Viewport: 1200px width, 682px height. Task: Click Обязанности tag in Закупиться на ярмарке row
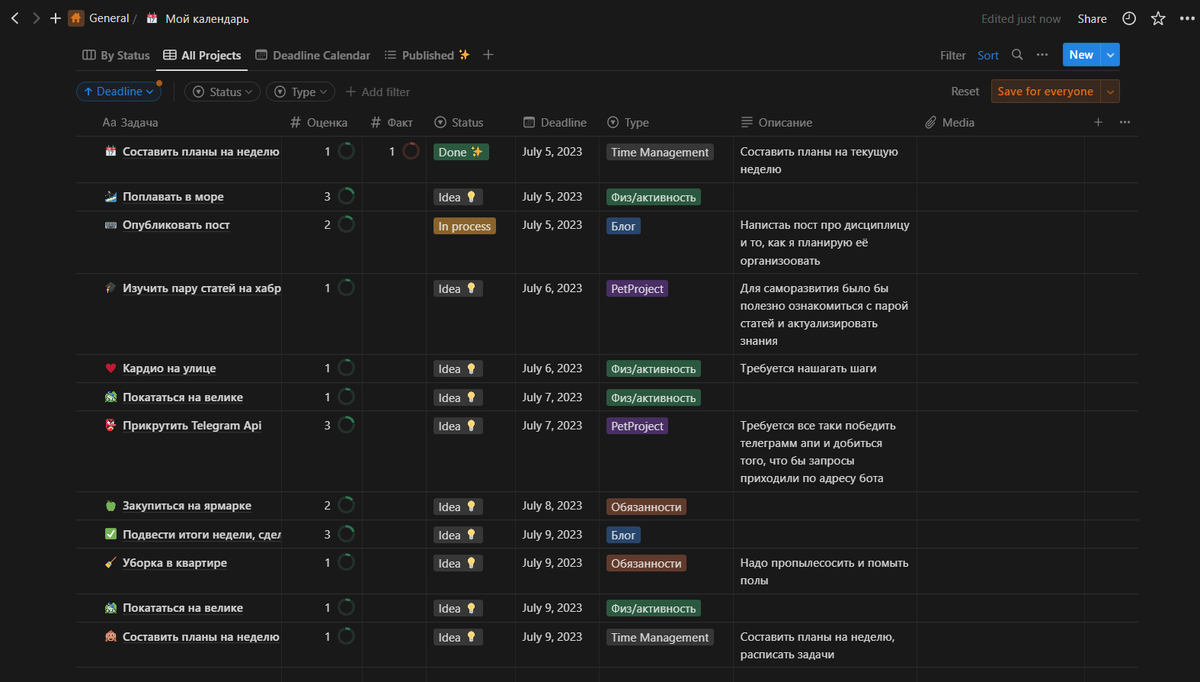coord(646,507)
